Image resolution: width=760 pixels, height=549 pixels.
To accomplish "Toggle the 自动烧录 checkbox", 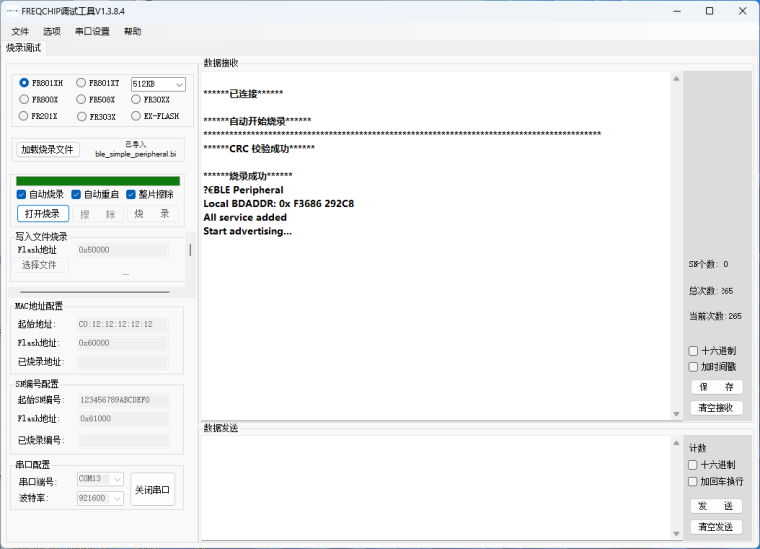I will click(22, 194).
